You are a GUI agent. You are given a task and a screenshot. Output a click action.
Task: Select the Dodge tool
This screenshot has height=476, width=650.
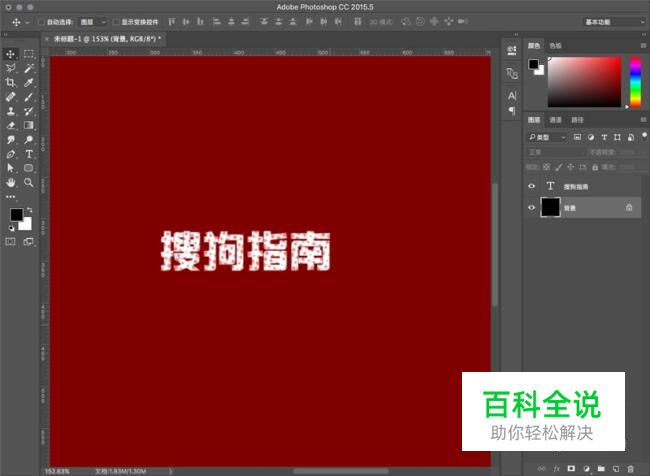29,140
